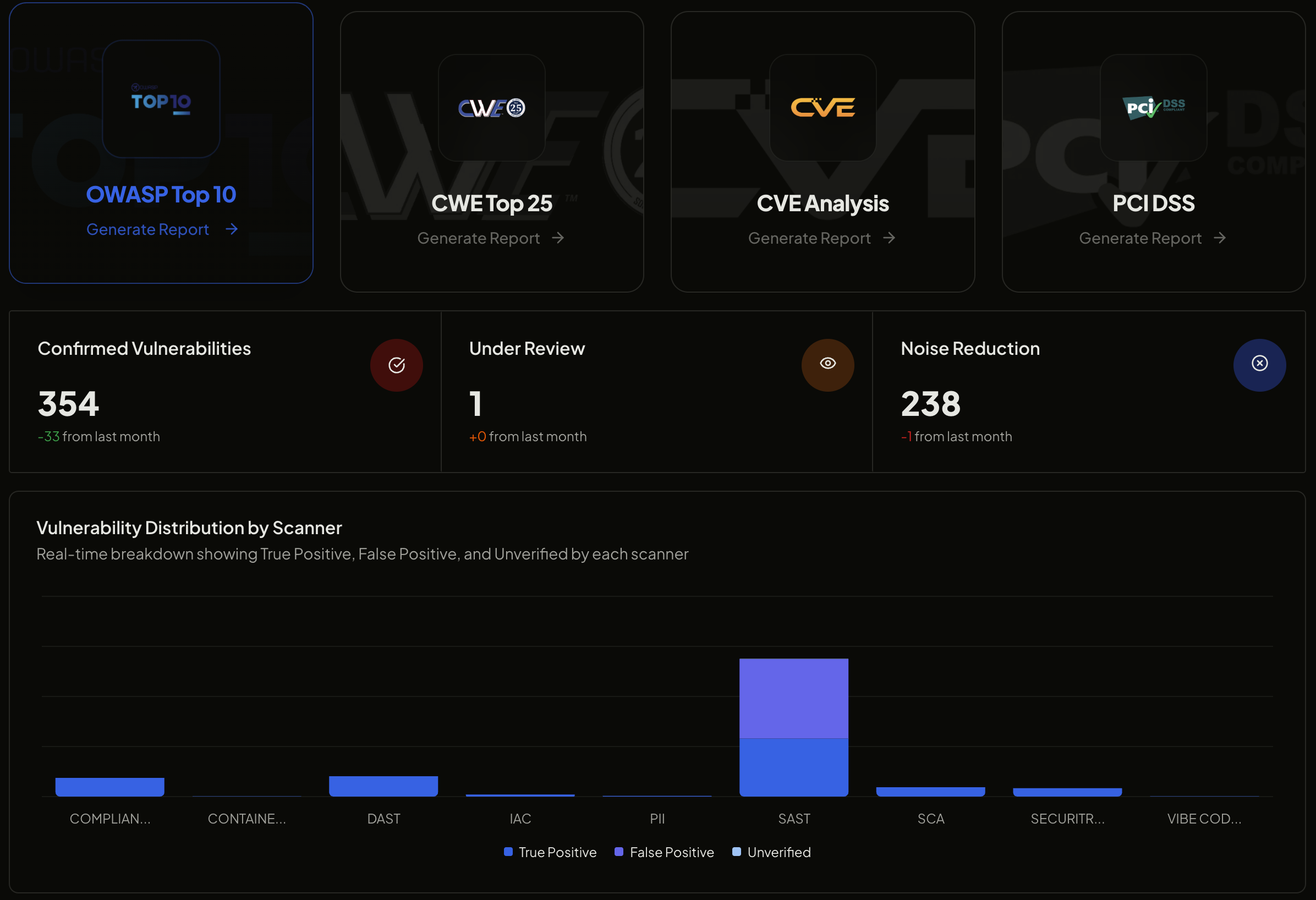Viewport: 1316px width, 900px height.
Task: Click the Under Review eye icon
Action: pos(828,365)
